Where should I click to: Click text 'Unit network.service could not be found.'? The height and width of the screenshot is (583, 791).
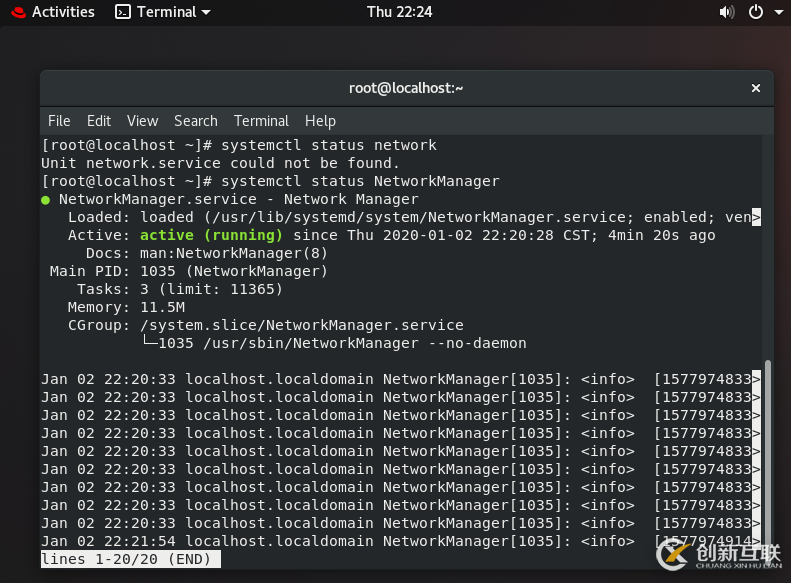pyautogui.click(x=220, y=163)
